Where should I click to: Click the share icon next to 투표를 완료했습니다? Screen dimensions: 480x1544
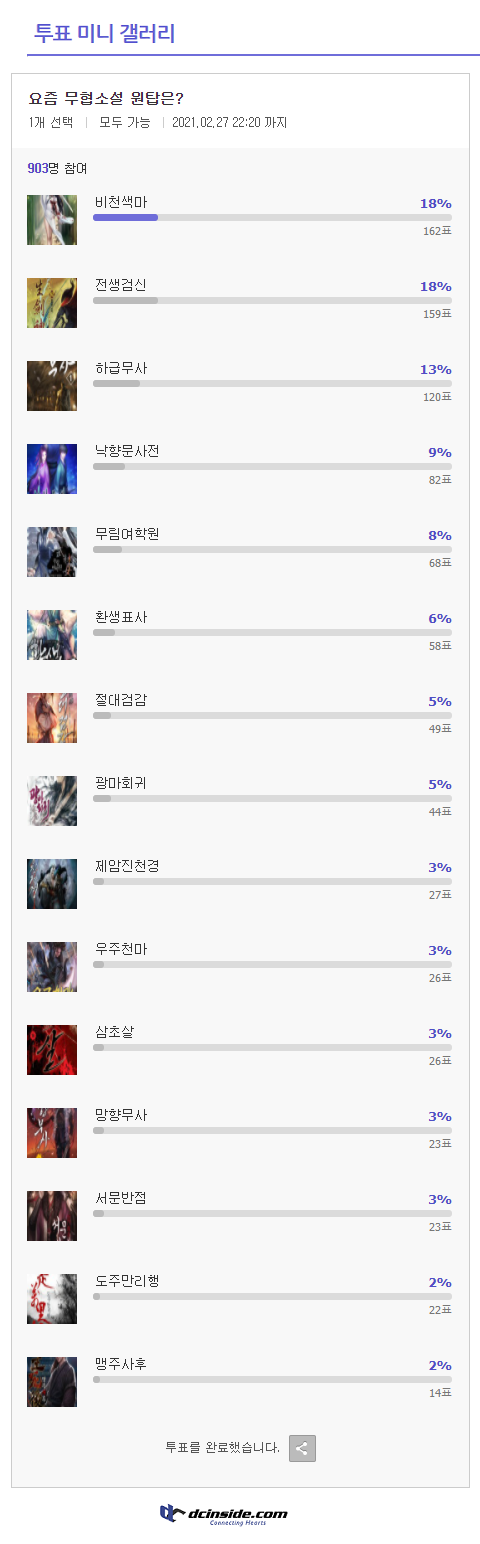302,1448
